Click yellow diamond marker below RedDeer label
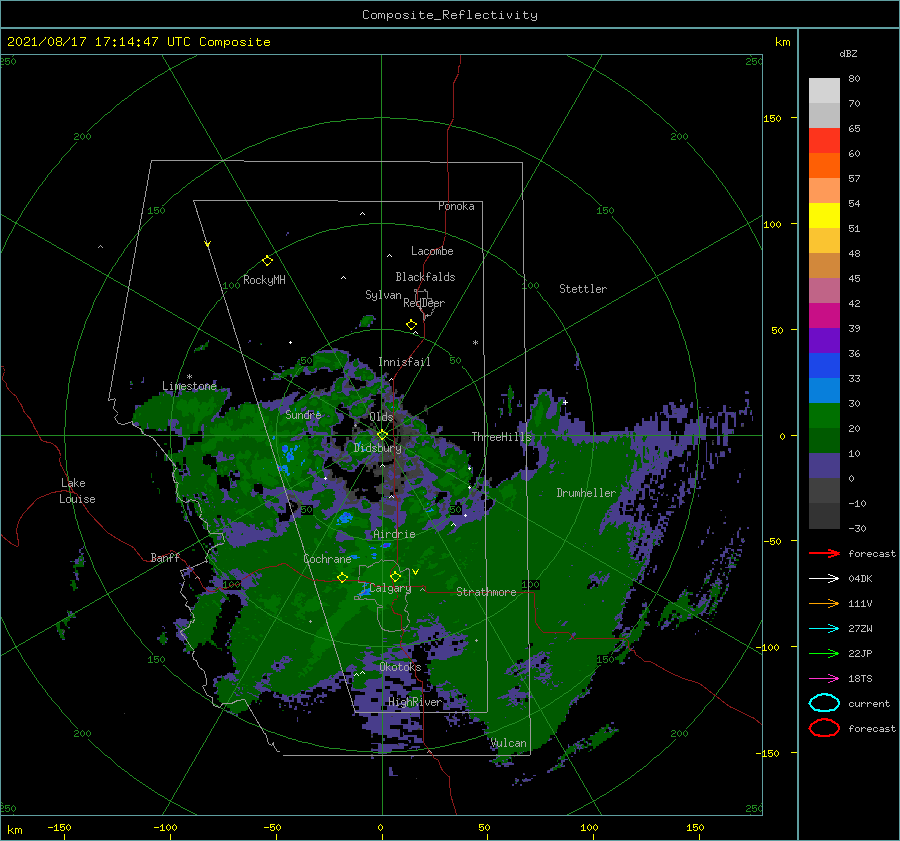900x841 pixels. (411, 324)
